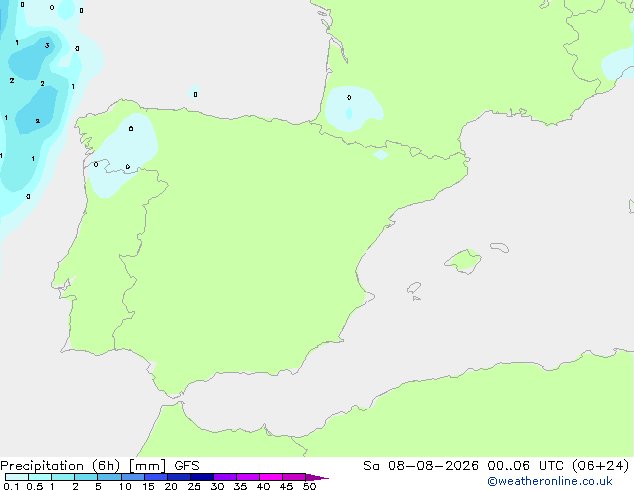Click the 25–30 mm dark blue swatch

(202, 477)
